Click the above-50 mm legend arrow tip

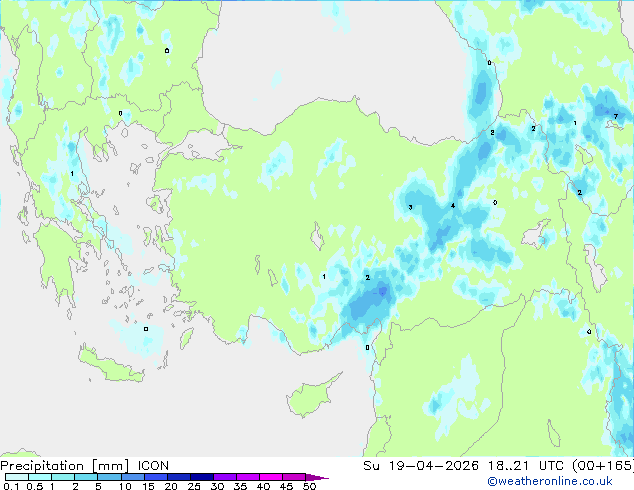(x=317, y=477)
